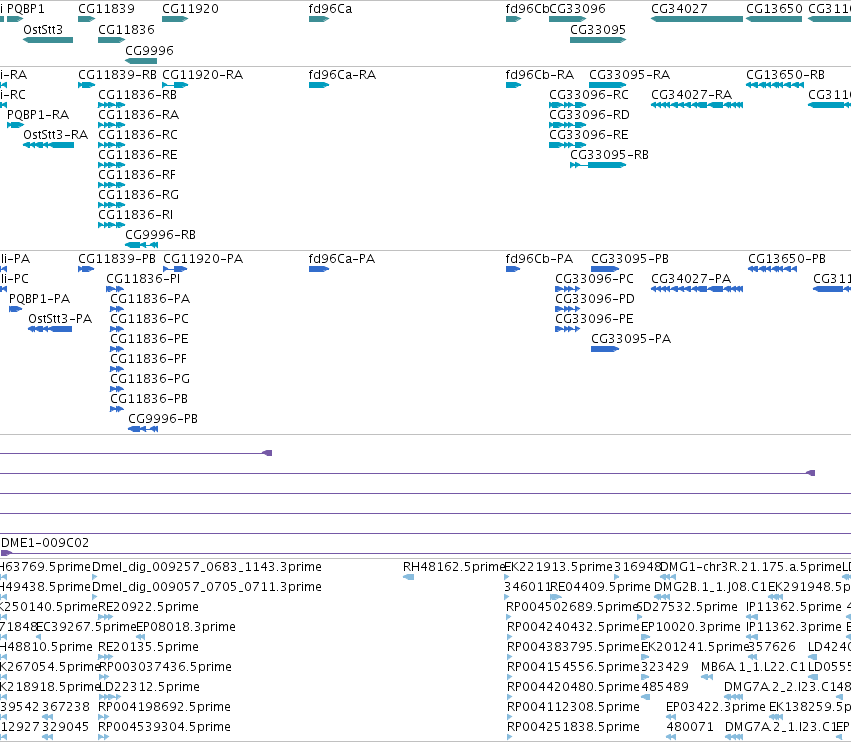Open transcript CG33096-RC

(x=567, y=105)
